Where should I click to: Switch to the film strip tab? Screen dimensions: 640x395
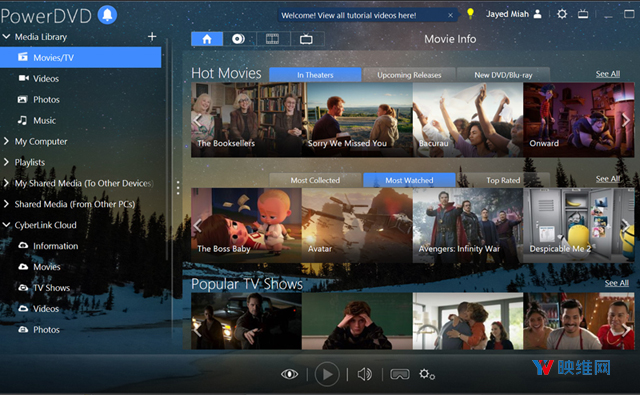coord(272,39)
